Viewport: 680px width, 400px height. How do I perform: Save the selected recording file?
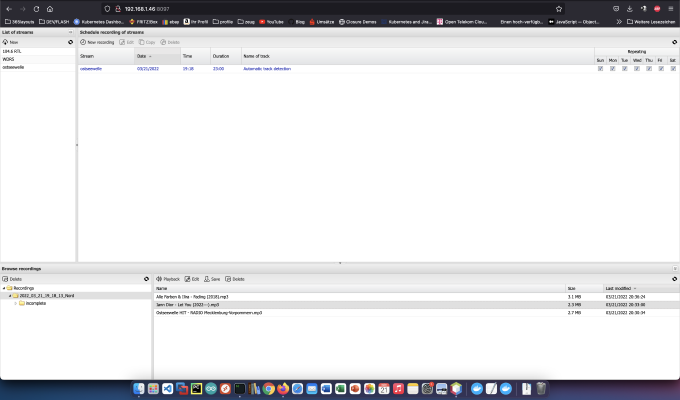(212, 279)
